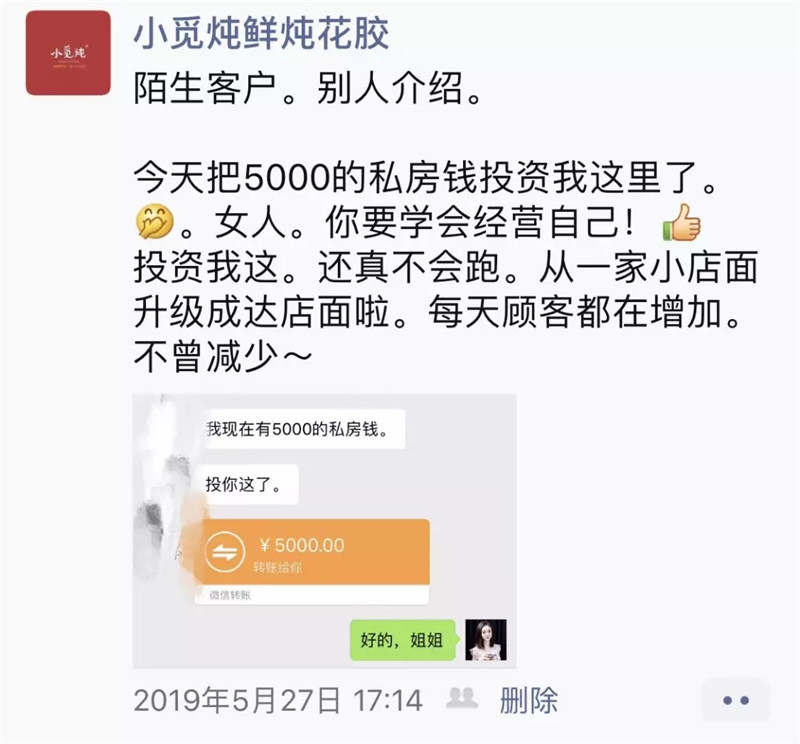The image size is (800, 744).
Task: Click the 微信转账 label under the transfer
Action: coord(230,595)
